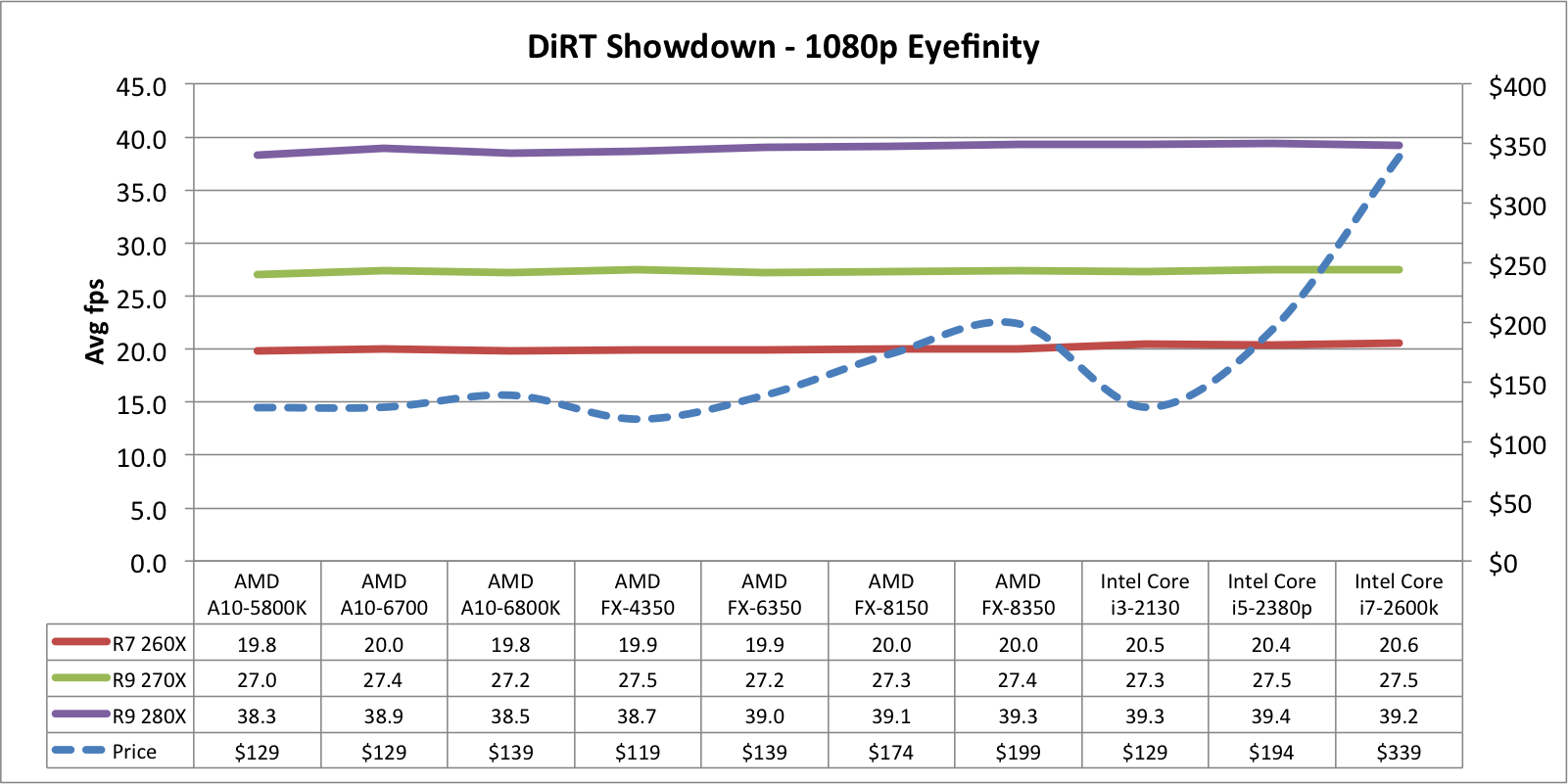Viewport: 1568px width, 784px height.
Task: Select the 39.1 cell in R9 280X row
Action: pos(891,716)
